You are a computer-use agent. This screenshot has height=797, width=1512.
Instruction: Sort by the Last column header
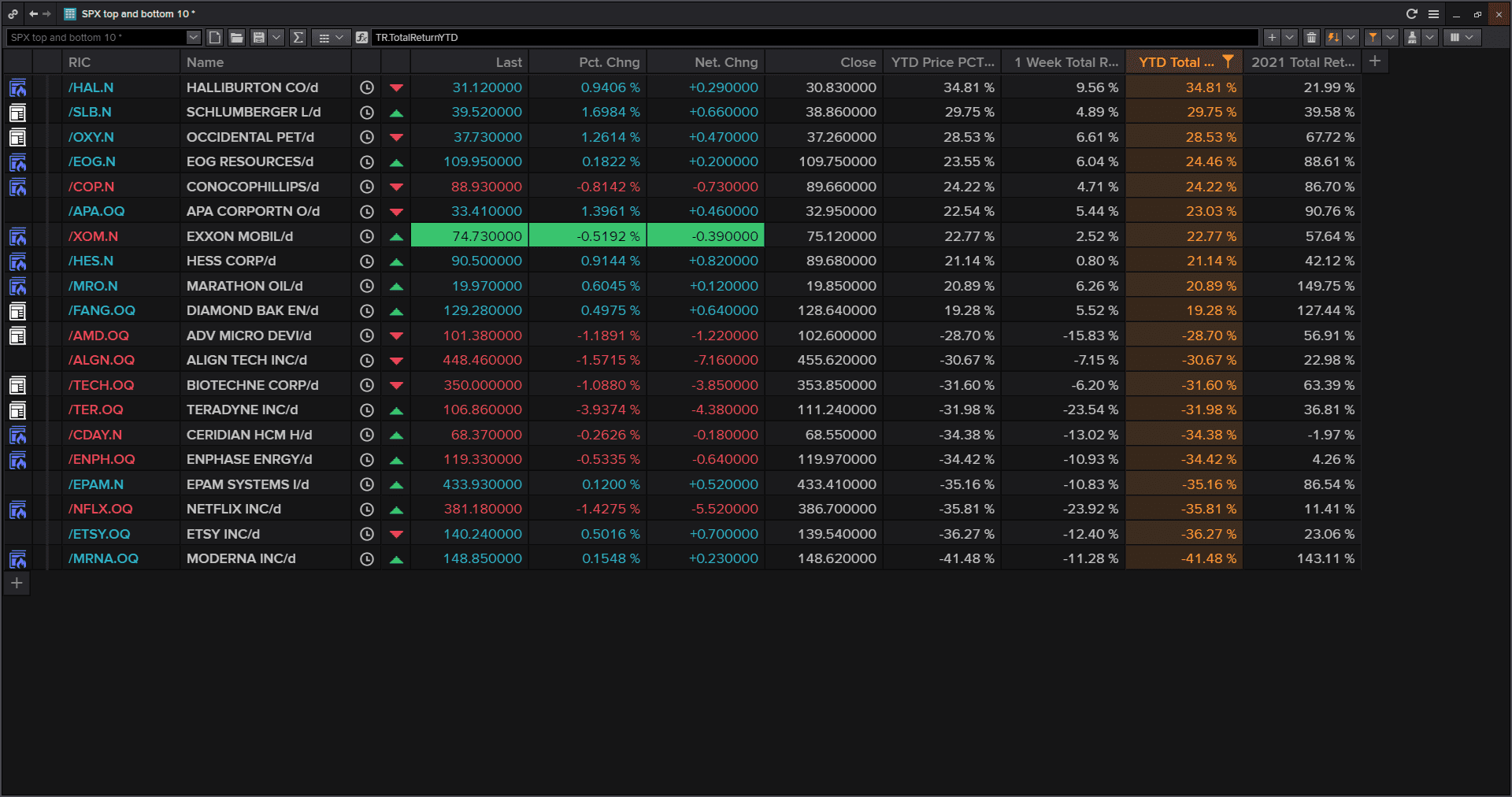click(x=469, y=62)
